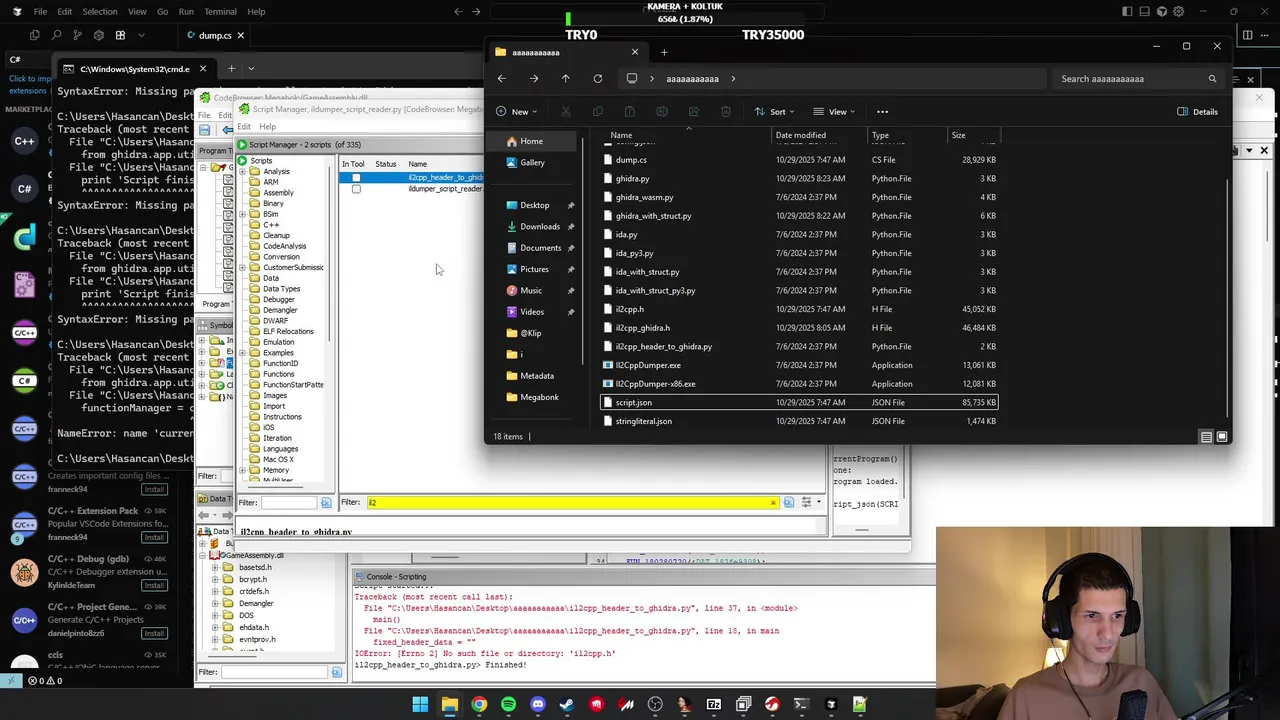1280x720 pixels.
Task: Open Discord from the taskbar
Action: (x=538, y=704)
